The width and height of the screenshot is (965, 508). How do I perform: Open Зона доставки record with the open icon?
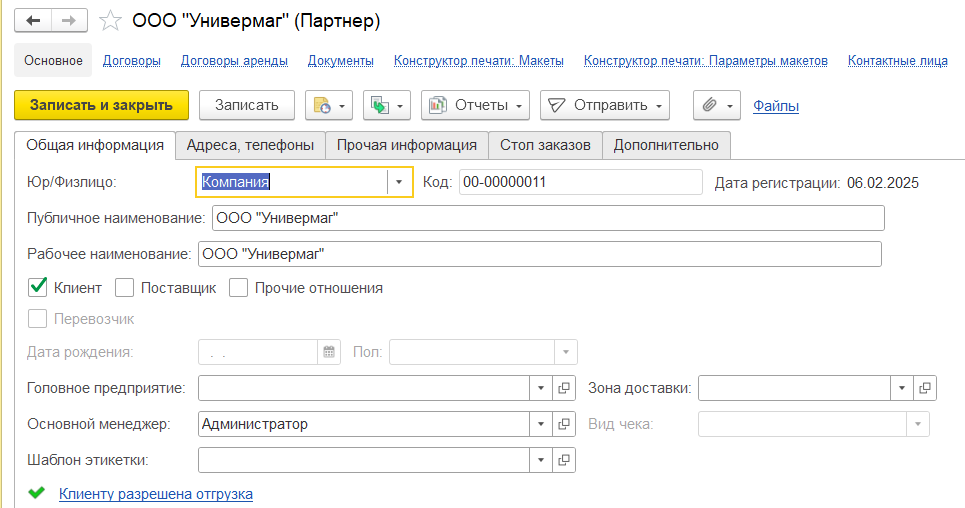(925, 388)
